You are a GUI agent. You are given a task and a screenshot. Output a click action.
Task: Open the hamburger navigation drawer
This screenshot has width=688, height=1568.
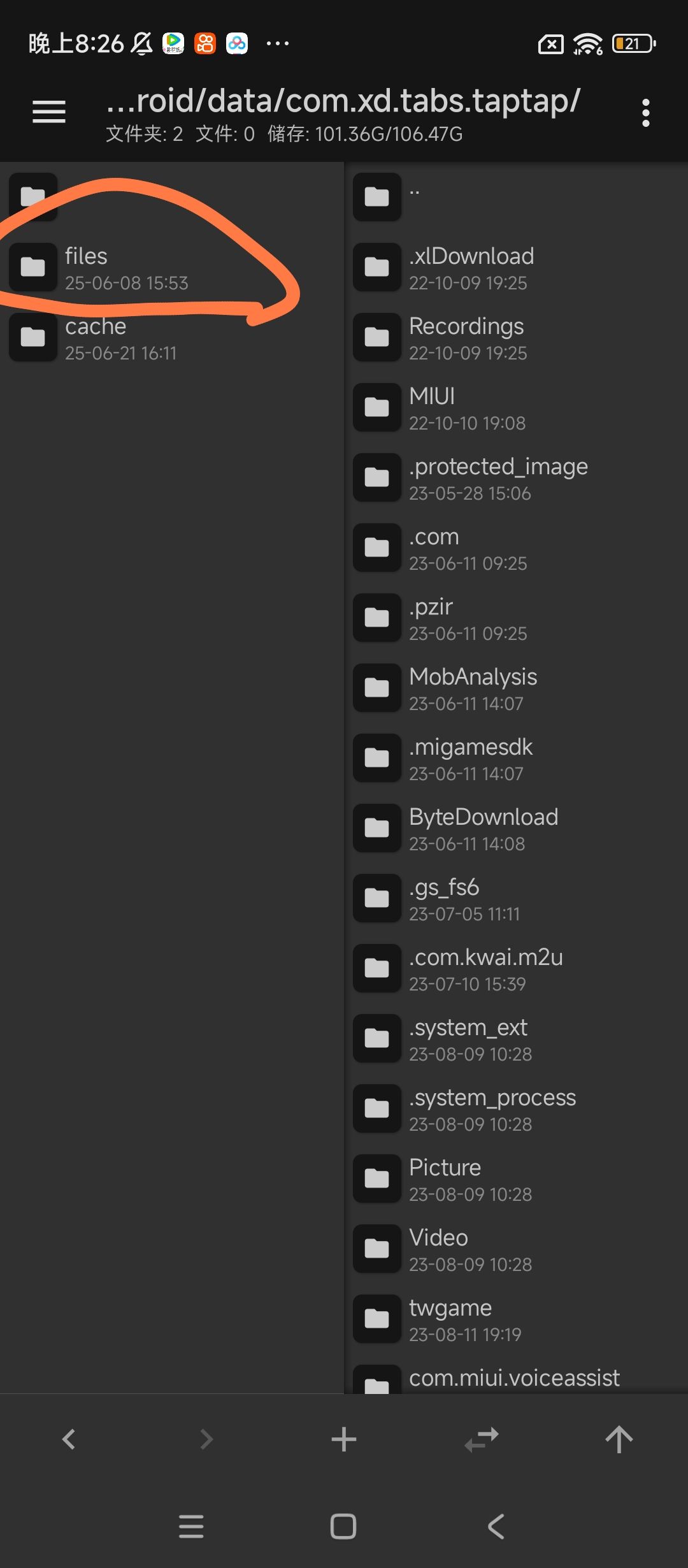(49, 112)
